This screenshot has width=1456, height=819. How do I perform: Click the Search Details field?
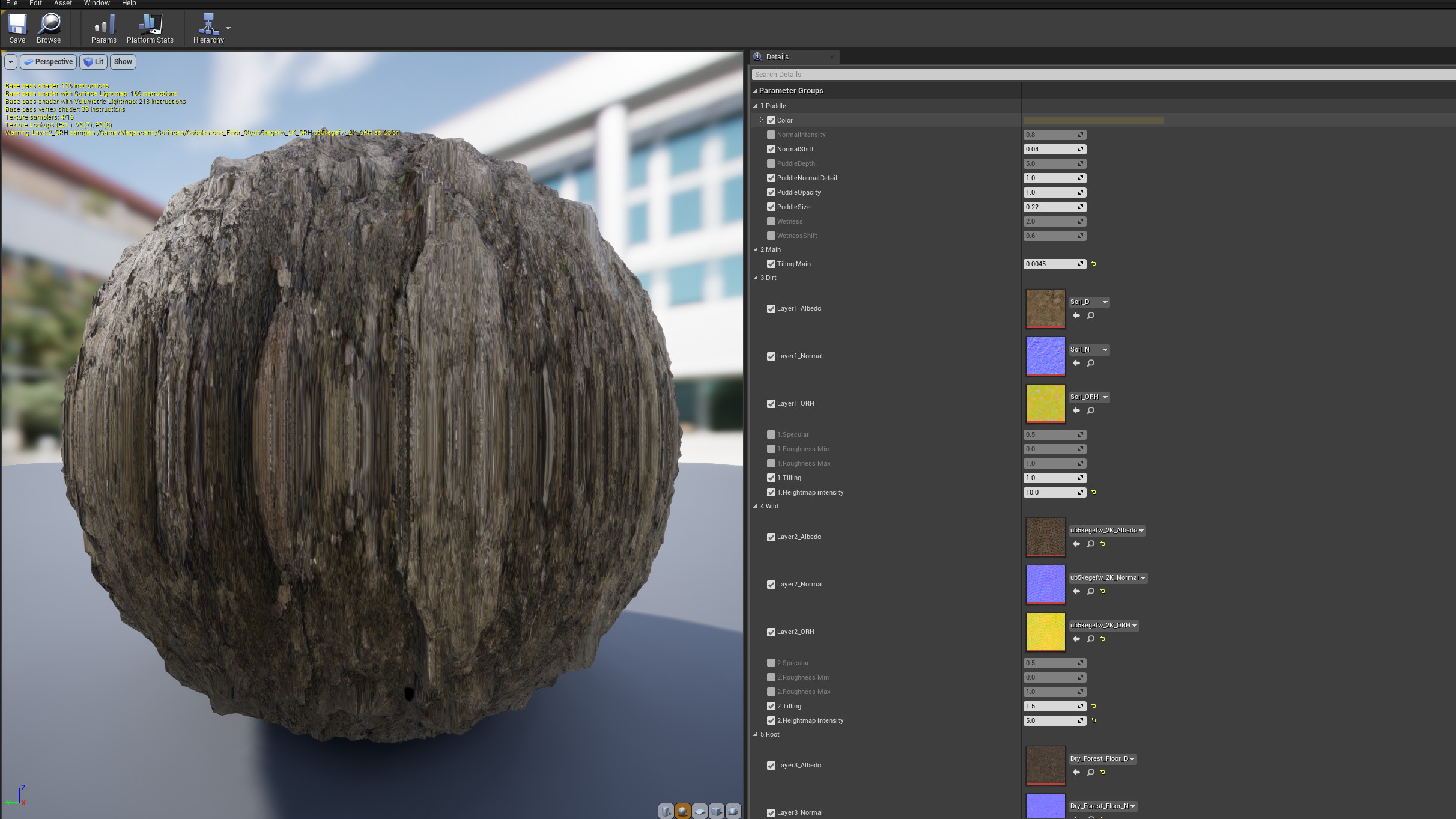tap(1103, 75)
